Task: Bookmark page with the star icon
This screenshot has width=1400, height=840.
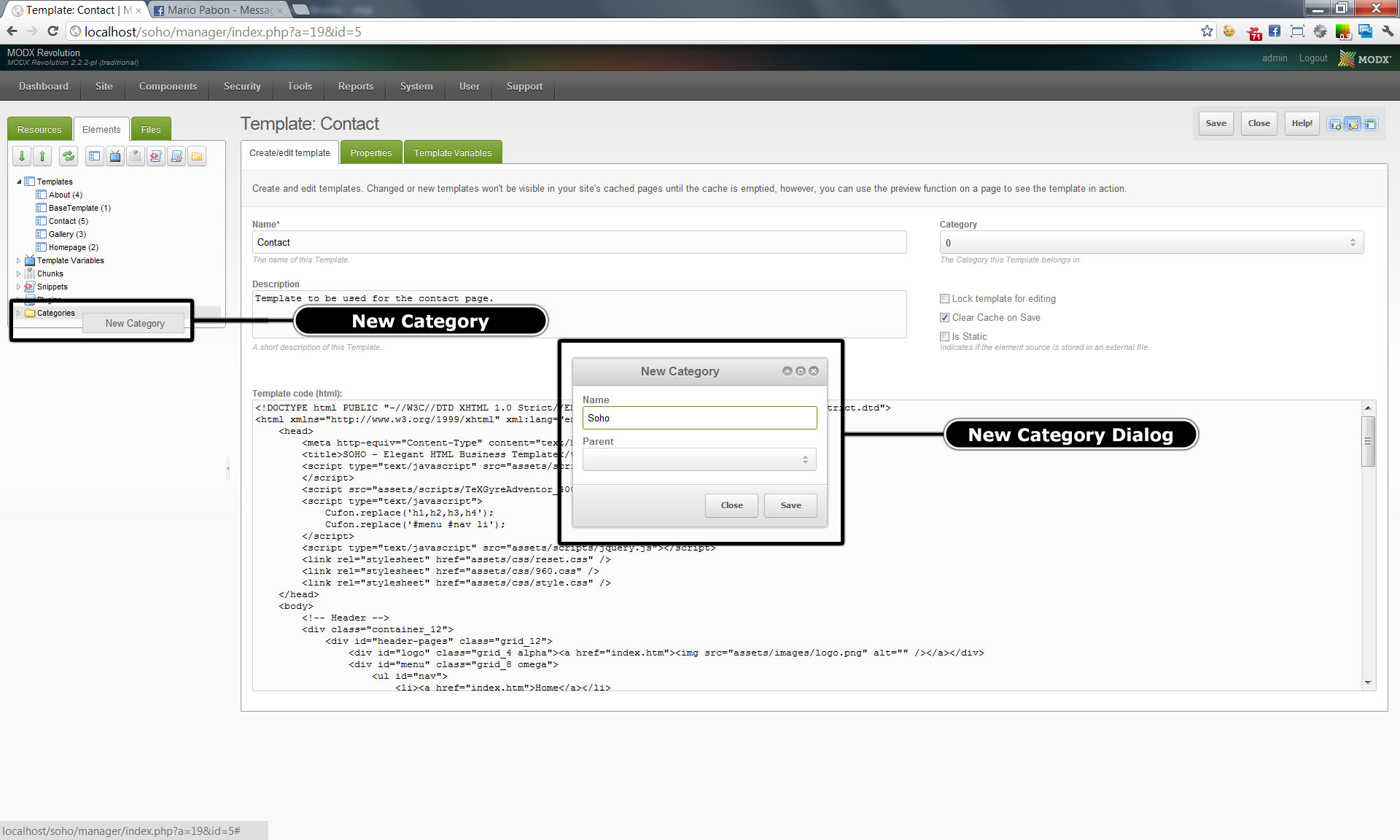Action: click(1207, 31)
